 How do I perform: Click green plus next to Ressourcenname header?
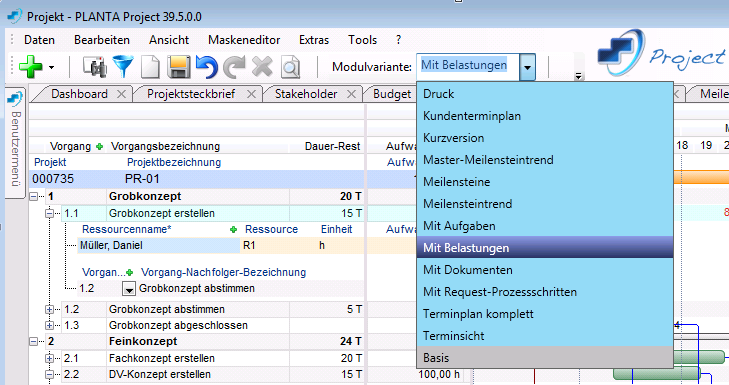pyautogui.click(x=233, y=230)
